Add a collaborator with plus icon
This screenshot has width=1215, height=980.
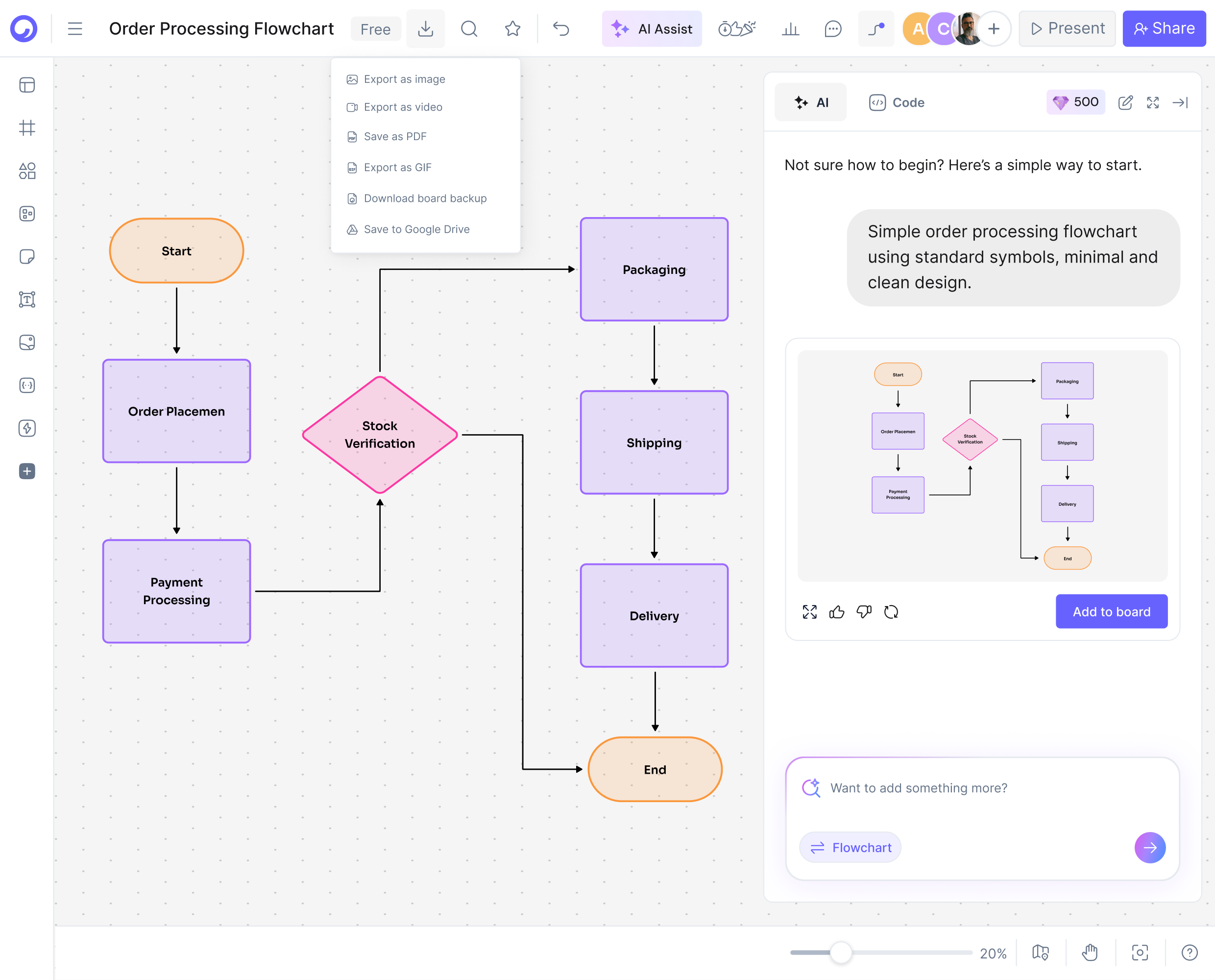click(x=994, y=28)
